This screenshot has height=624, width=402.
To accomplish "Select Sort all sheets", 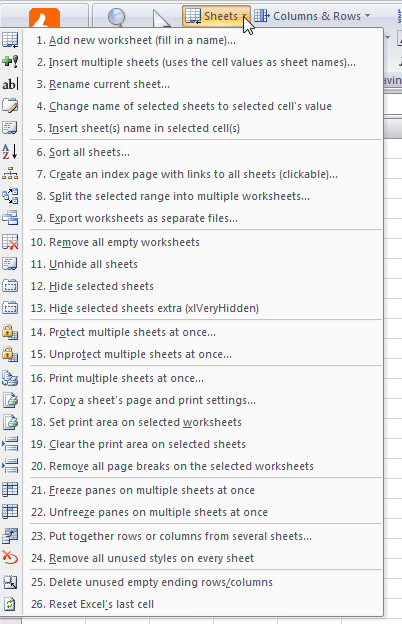I will (x=203, y=152).
